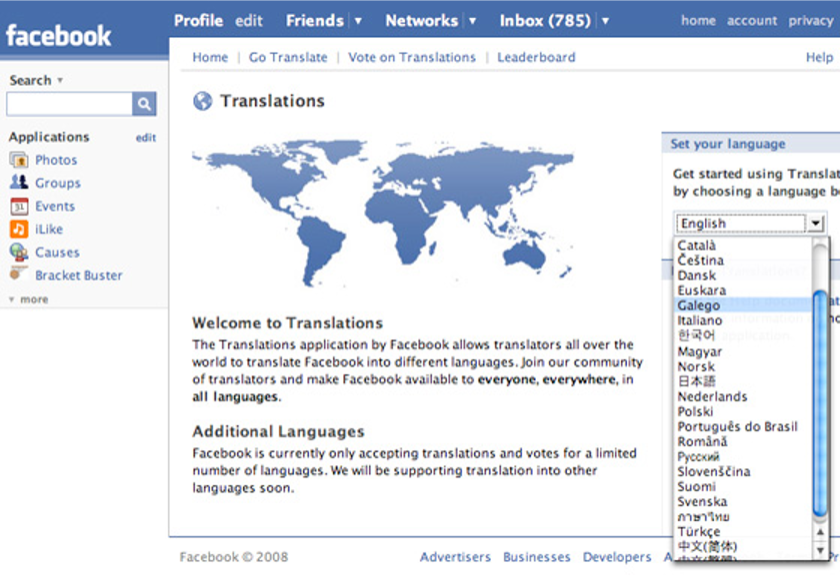Screen dimensions: 840x585
Task: Open the Advertisers footer link
Action: 455,557
